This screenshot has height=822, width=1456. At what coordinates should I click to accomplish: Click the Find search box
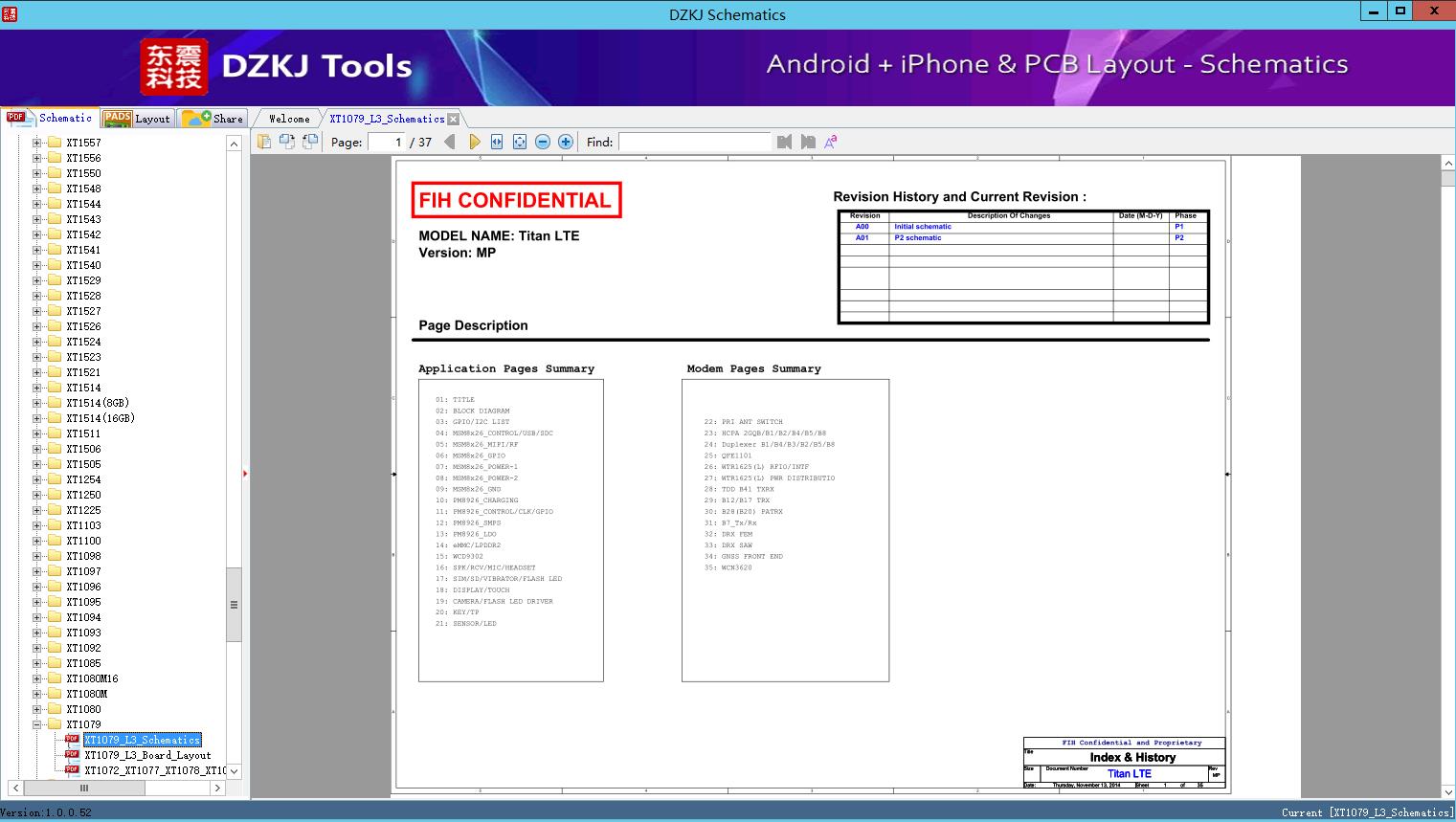694,142
